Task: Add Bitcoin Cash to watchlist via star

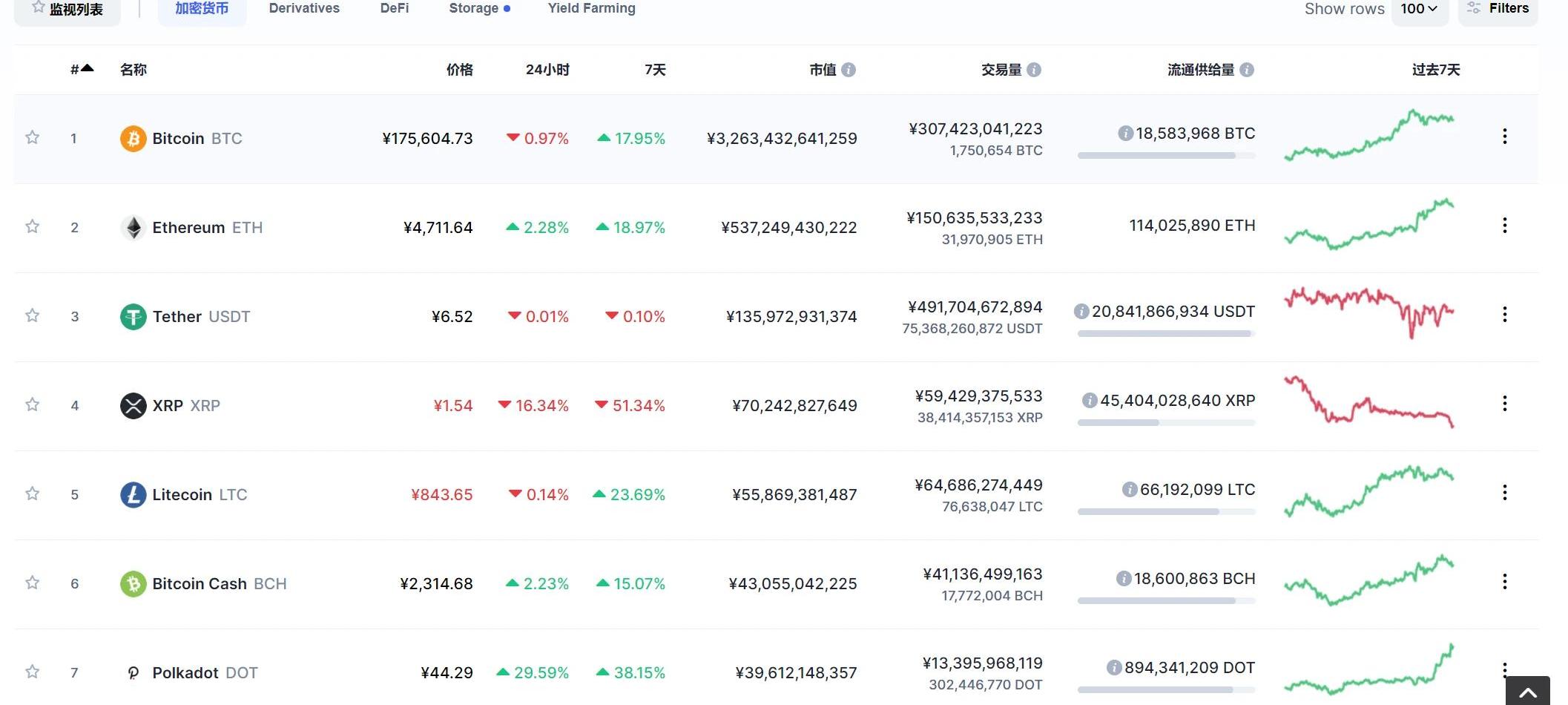Action: point(32,583)
